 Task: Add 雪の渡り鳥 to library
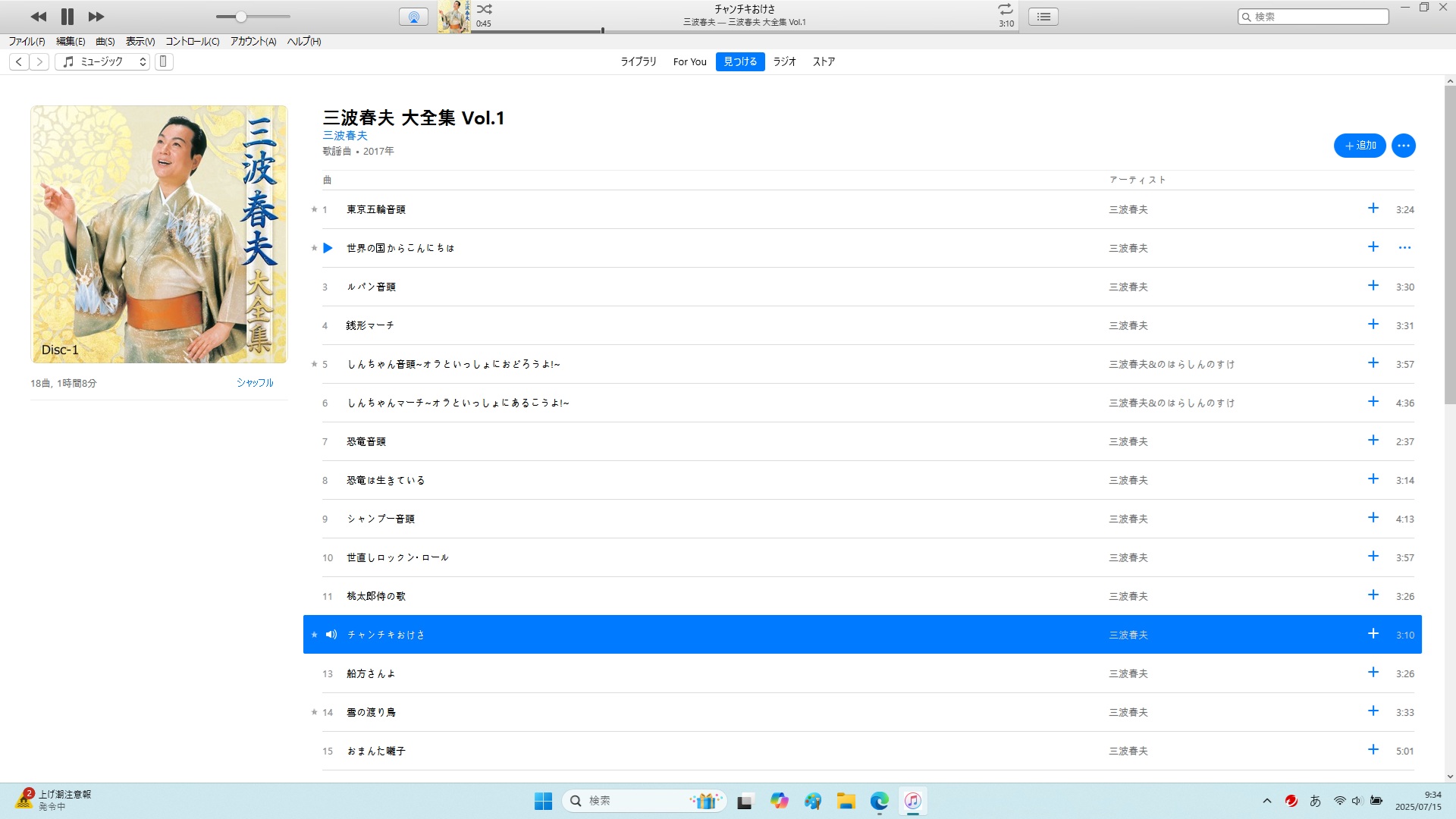click(x=1373, y=711)
